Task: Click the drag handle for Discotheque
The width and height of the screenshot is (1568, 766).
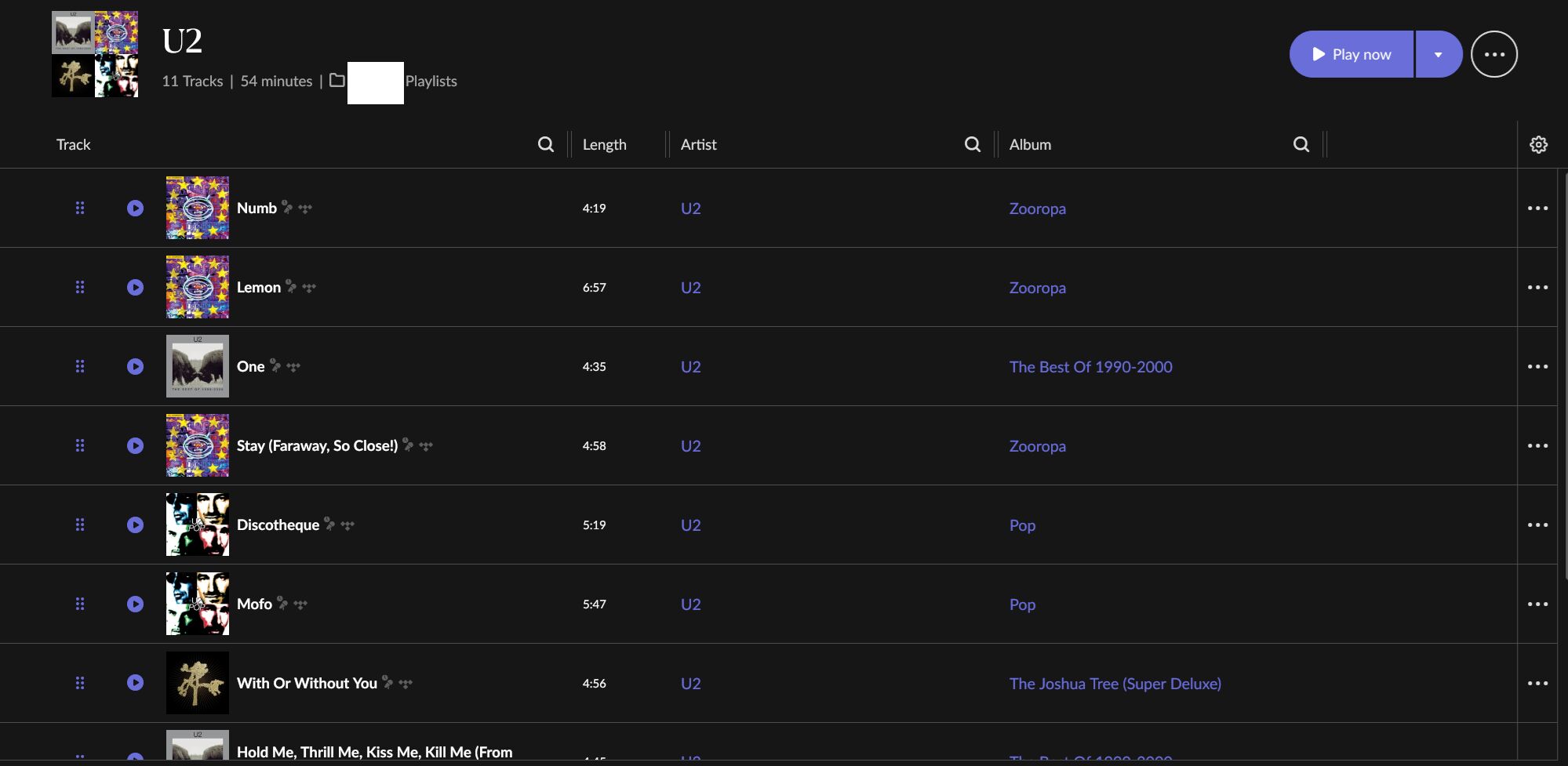Action: click(x=80, y=525)
